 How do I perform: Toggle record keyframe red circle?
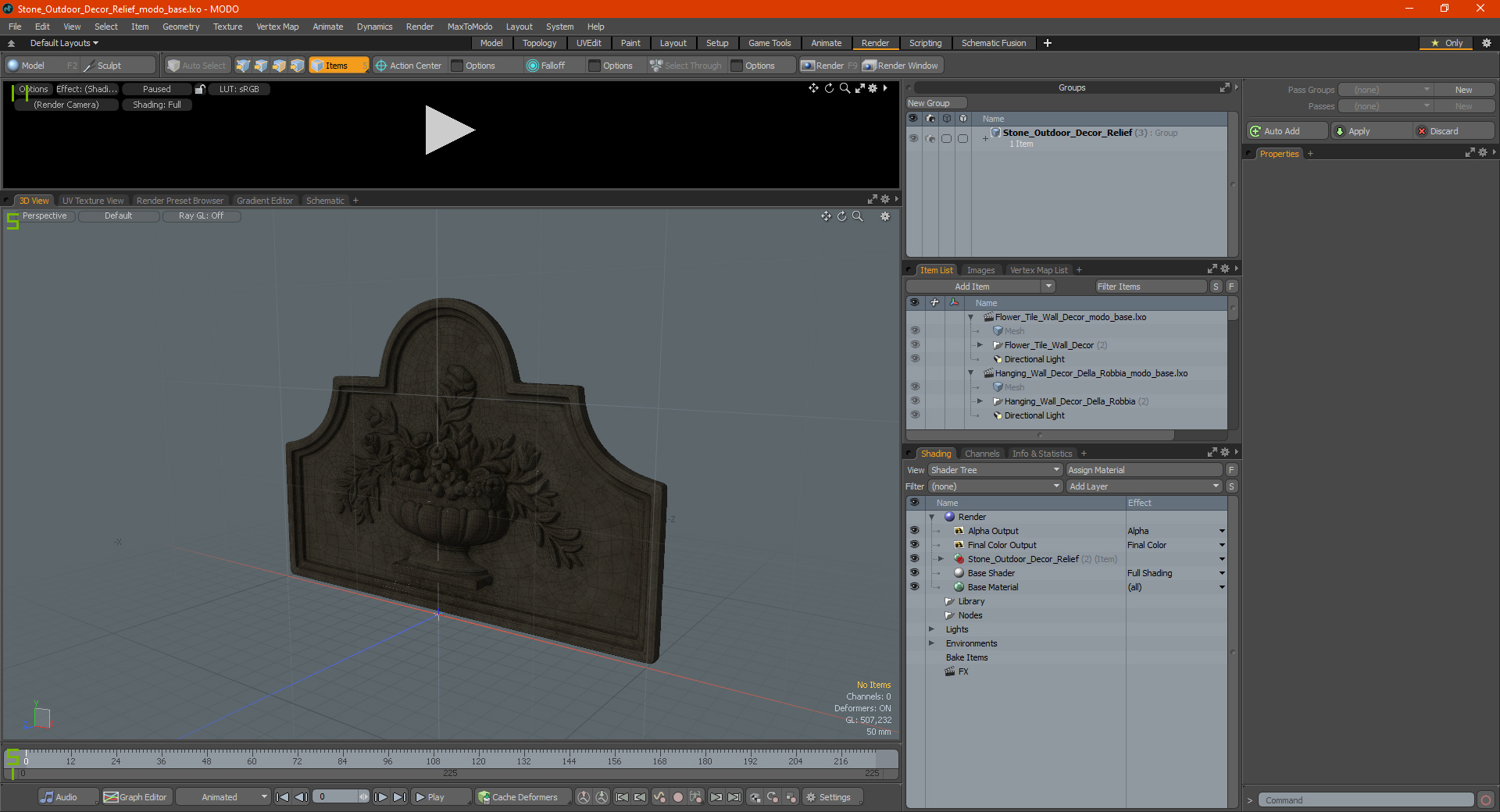[678, 797]
